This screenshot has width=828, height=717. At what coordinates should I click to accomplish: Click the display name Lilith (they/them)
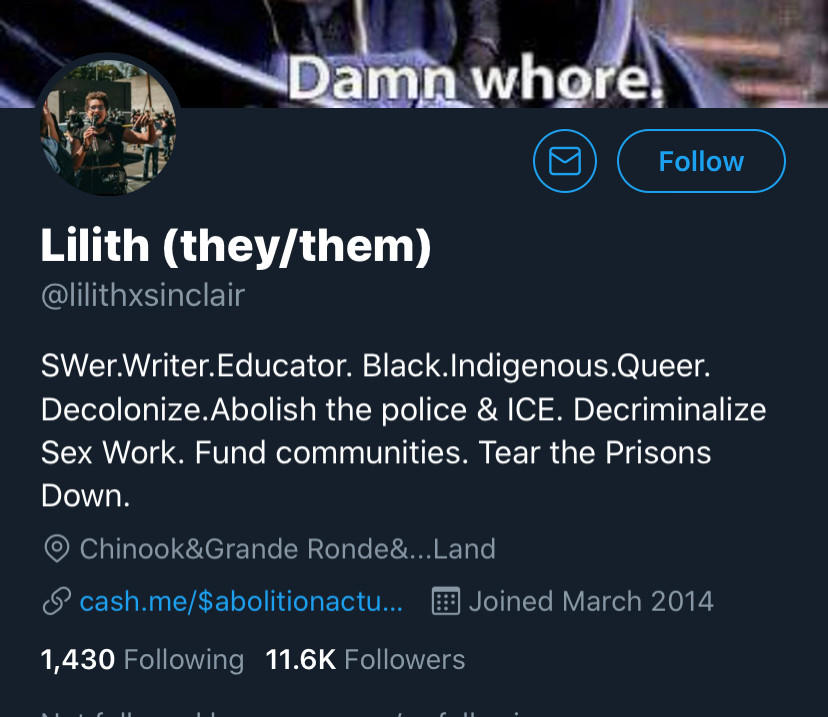(236, 246)
